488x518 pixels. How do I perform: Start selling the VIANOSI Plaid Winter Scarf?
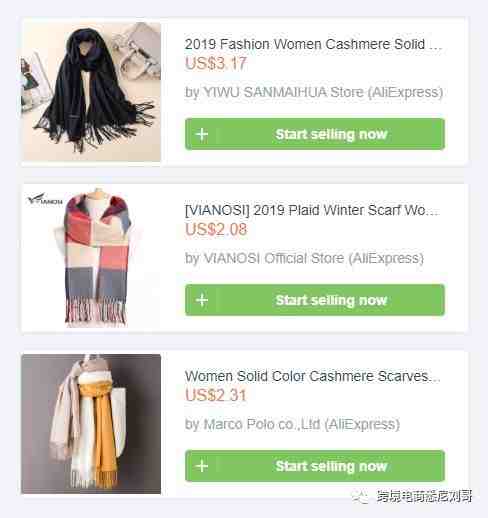click(315, 300)
